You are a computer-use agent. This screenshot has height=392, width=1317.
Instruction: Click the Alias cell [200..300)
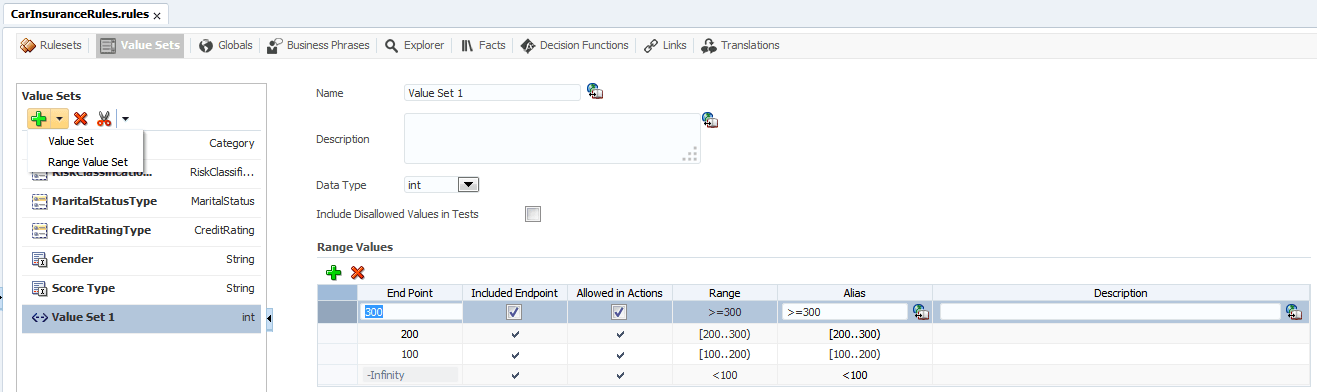pyautogui.click(x=854, y=334)
